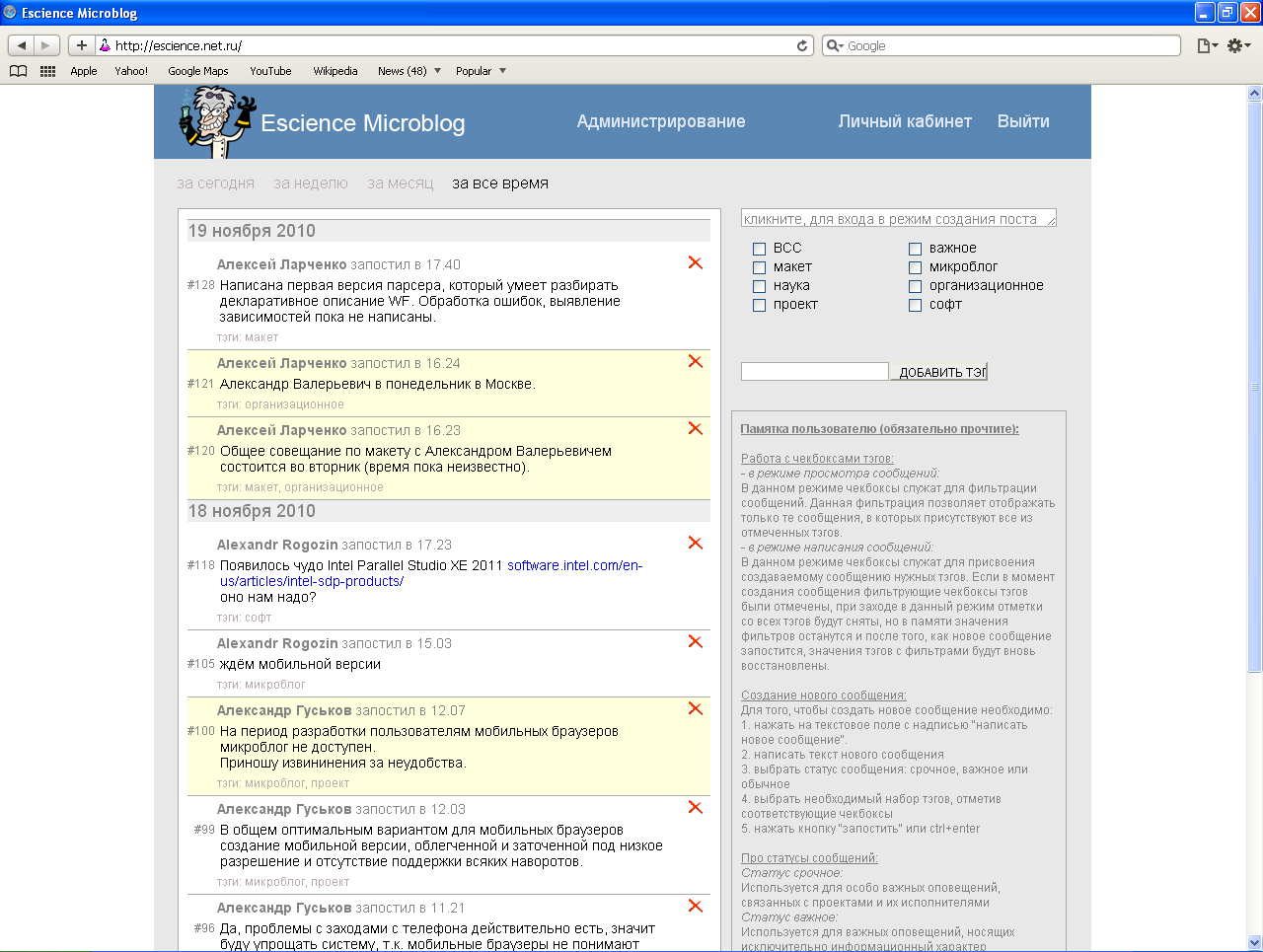Click the new post creation text field

pos(899,218)
